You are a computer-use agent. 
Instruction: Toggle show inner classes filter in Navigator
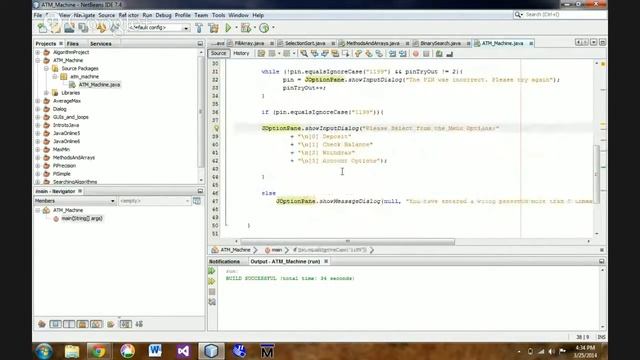tap(96, 324)
